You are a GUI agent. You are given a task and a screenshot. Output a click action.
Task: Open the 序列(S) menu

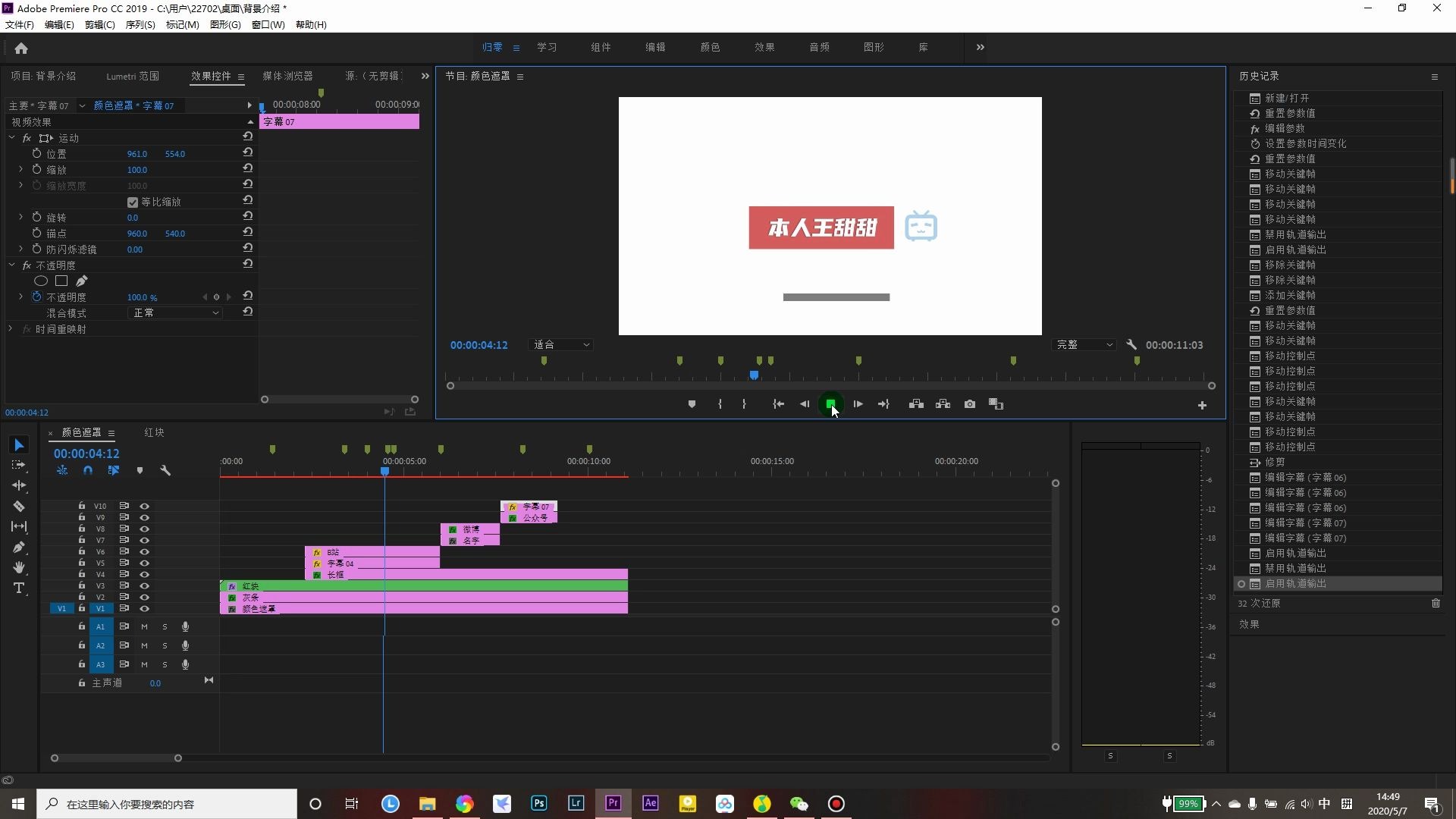140,25
